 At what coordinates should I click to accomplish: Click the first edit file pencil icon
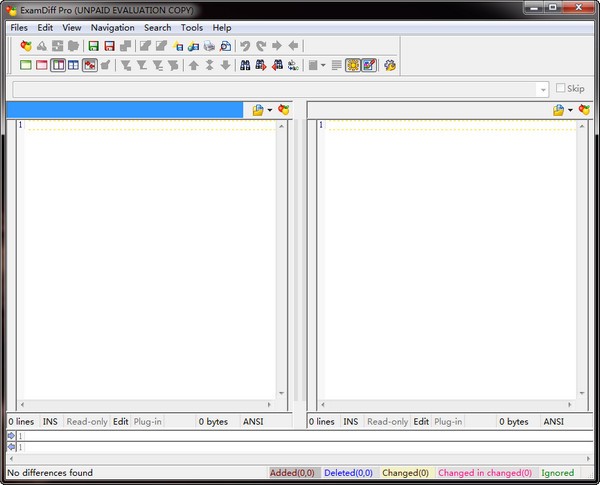click(145, 46)
